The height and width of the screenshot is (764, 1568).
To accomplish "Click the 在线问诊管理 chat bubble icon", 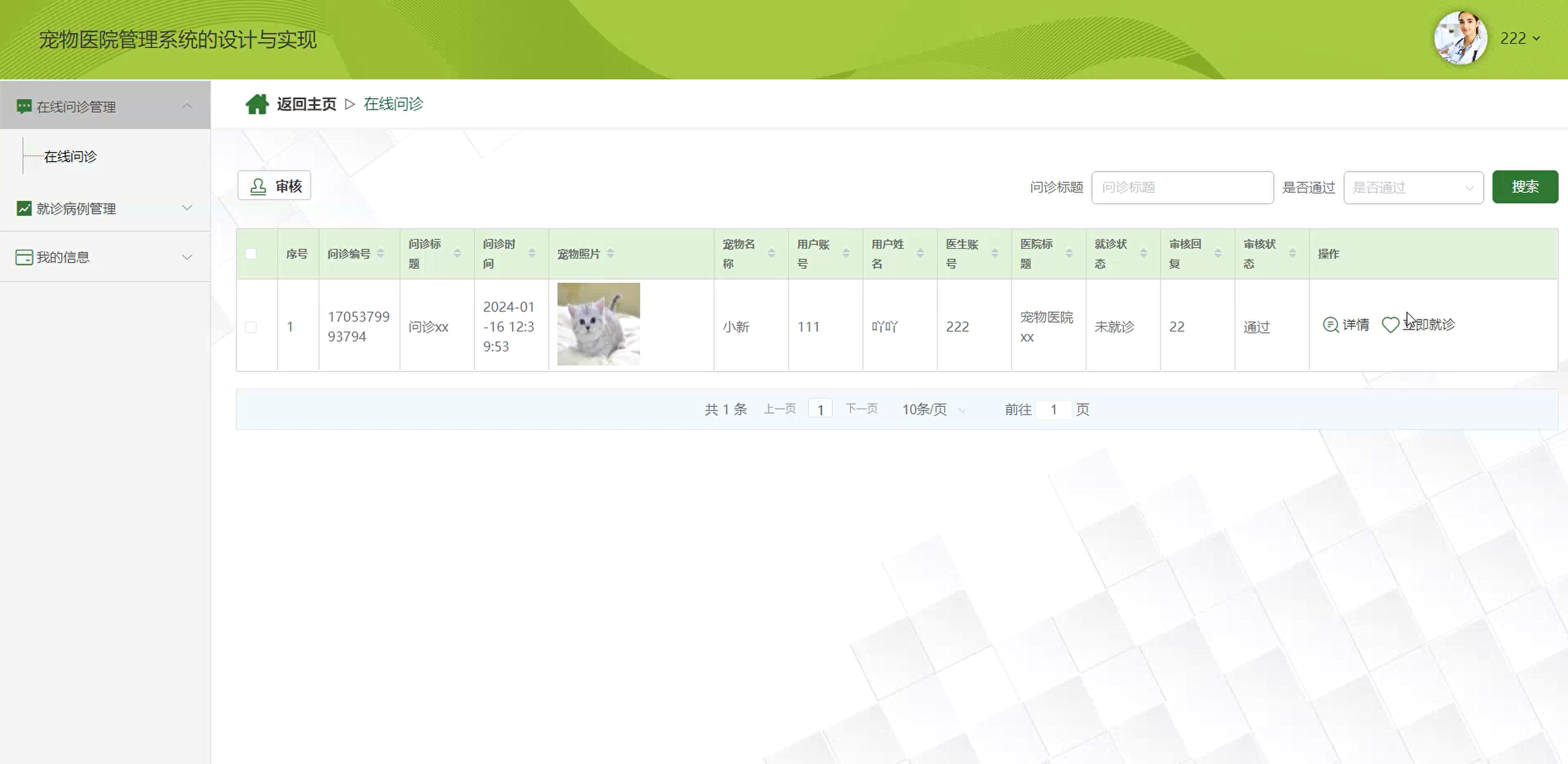I will tap(24, 106).
